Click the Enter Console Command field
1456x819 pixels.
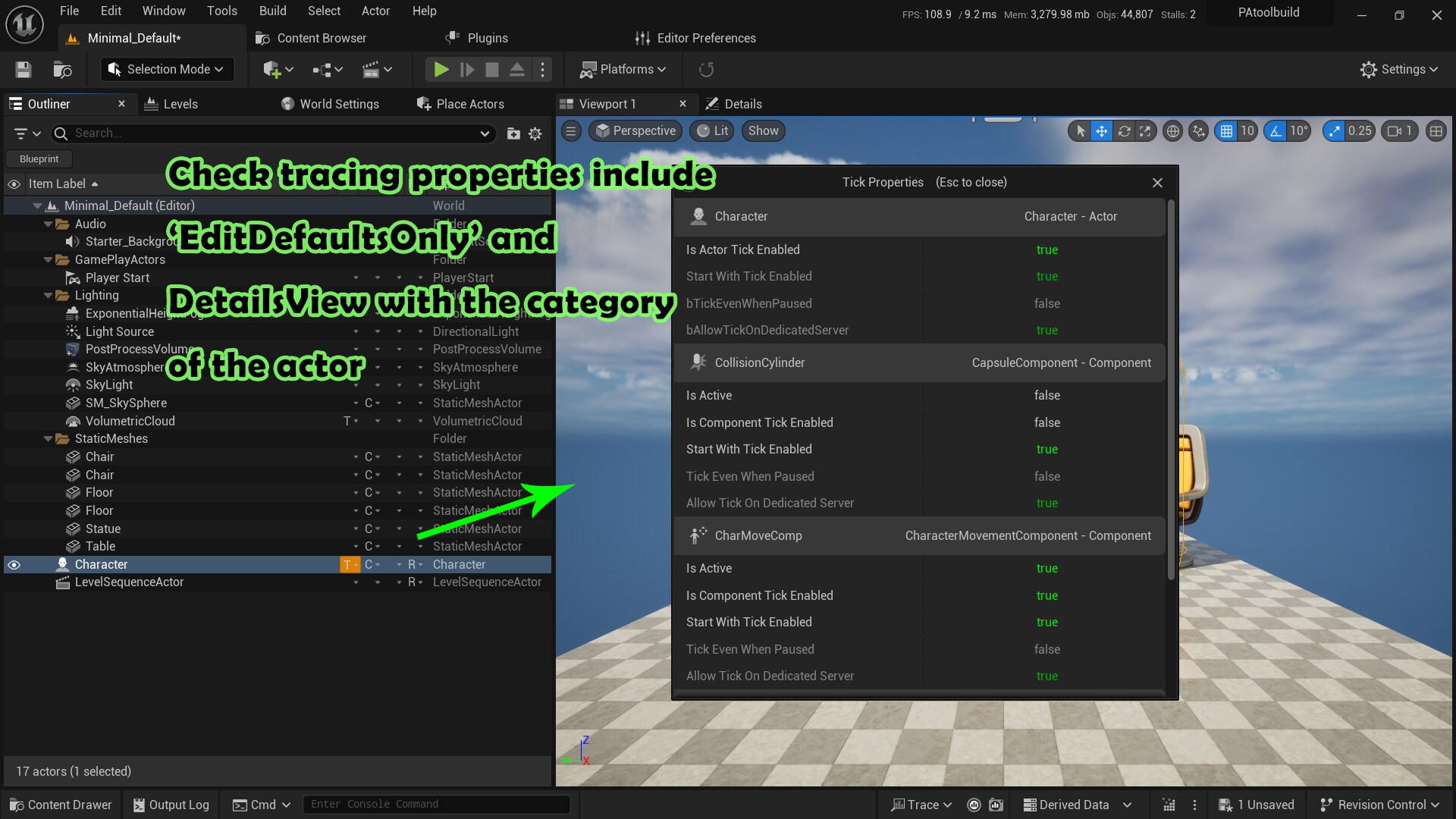(x=436, y=804)
